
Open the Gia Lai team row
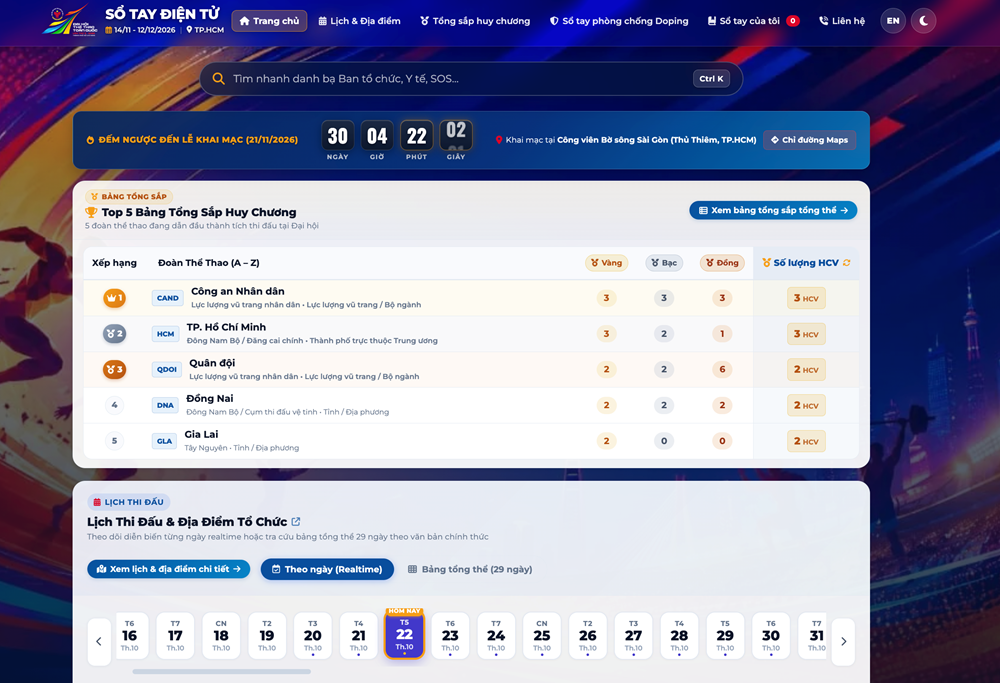pos(471,441)
